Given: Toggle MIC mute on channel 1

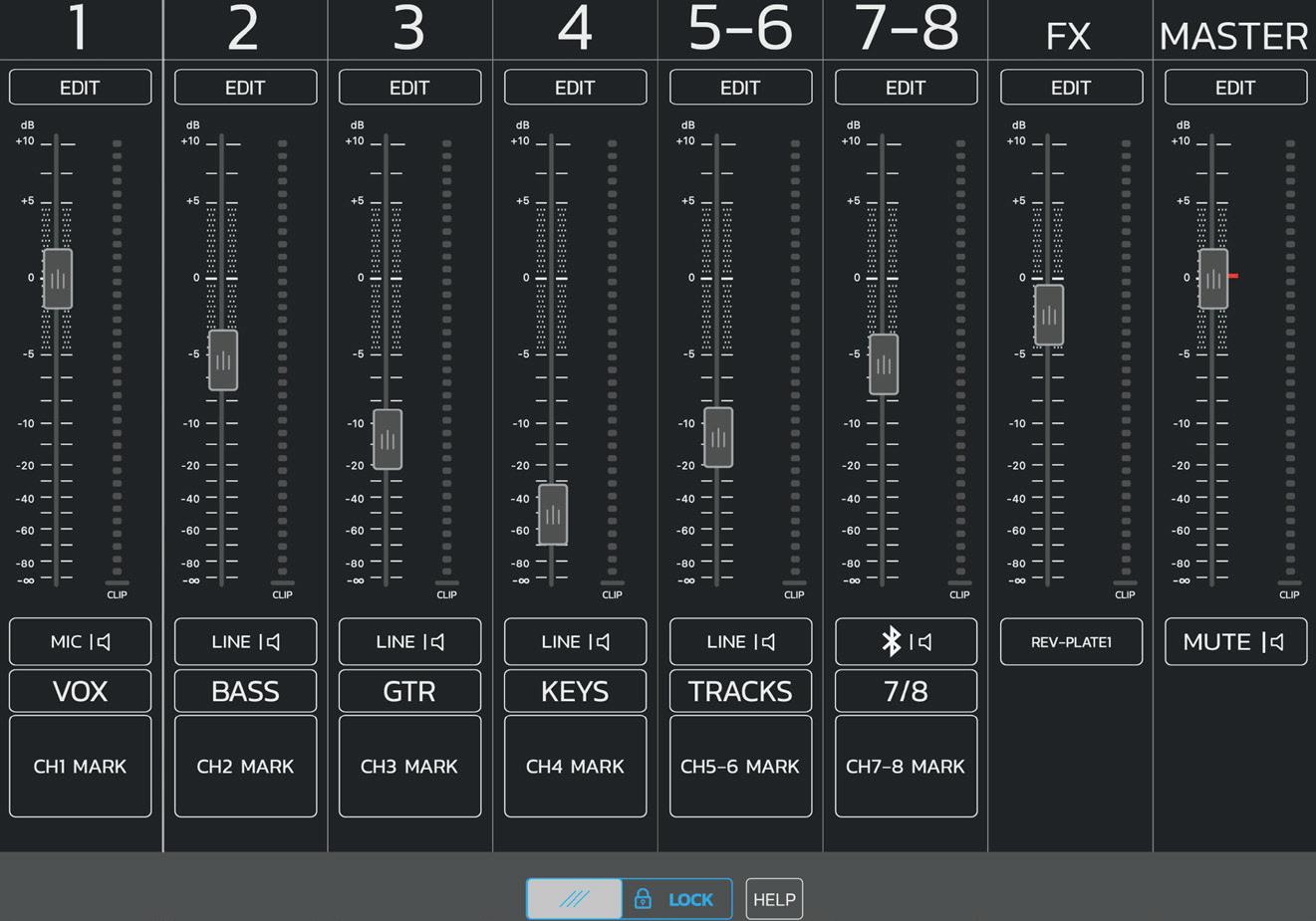Looking at the screenshot, I should [x=81, y=641].
